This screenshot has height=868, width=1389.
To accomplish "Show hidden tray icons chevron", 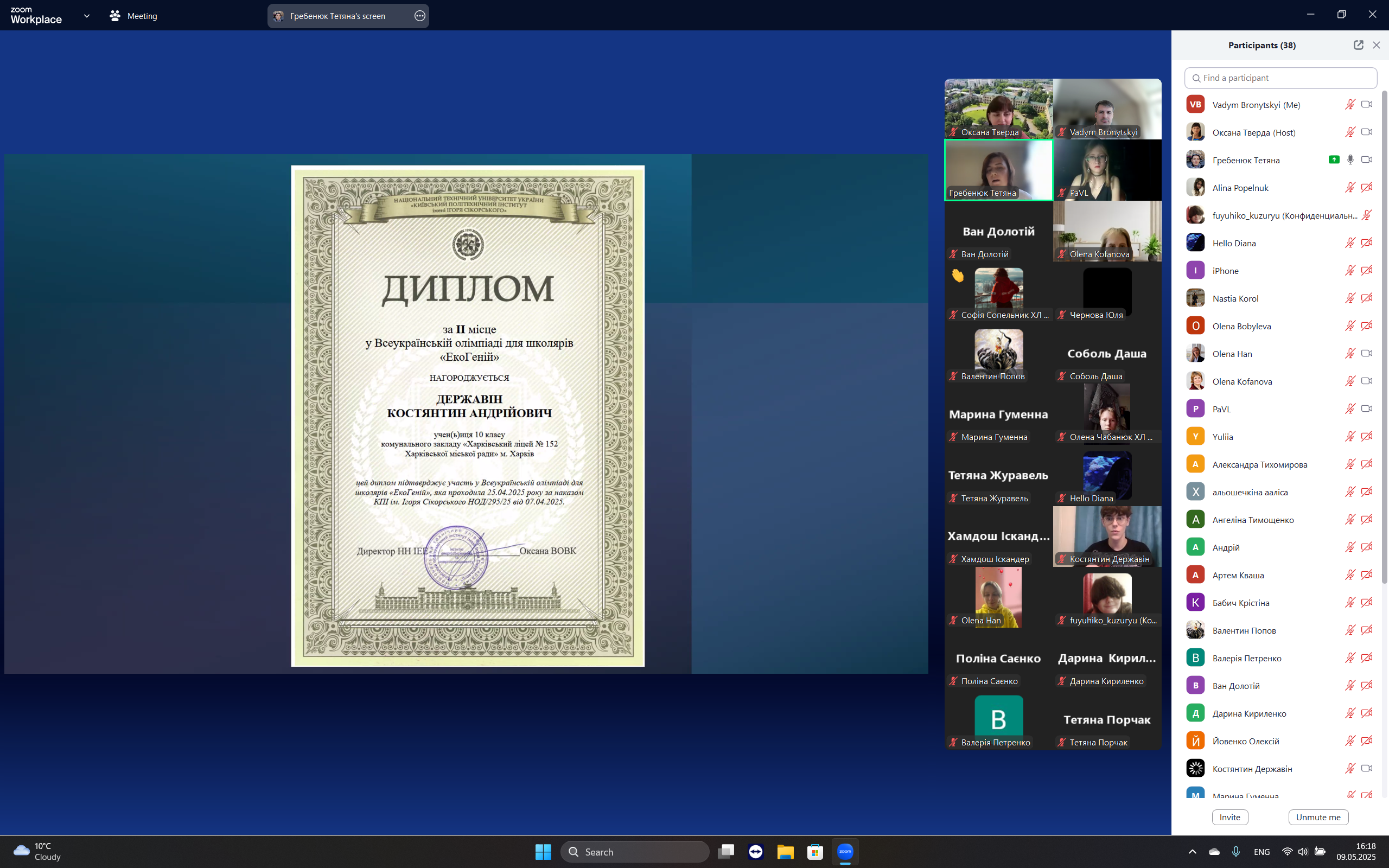I will click(x=1192, y=852).
